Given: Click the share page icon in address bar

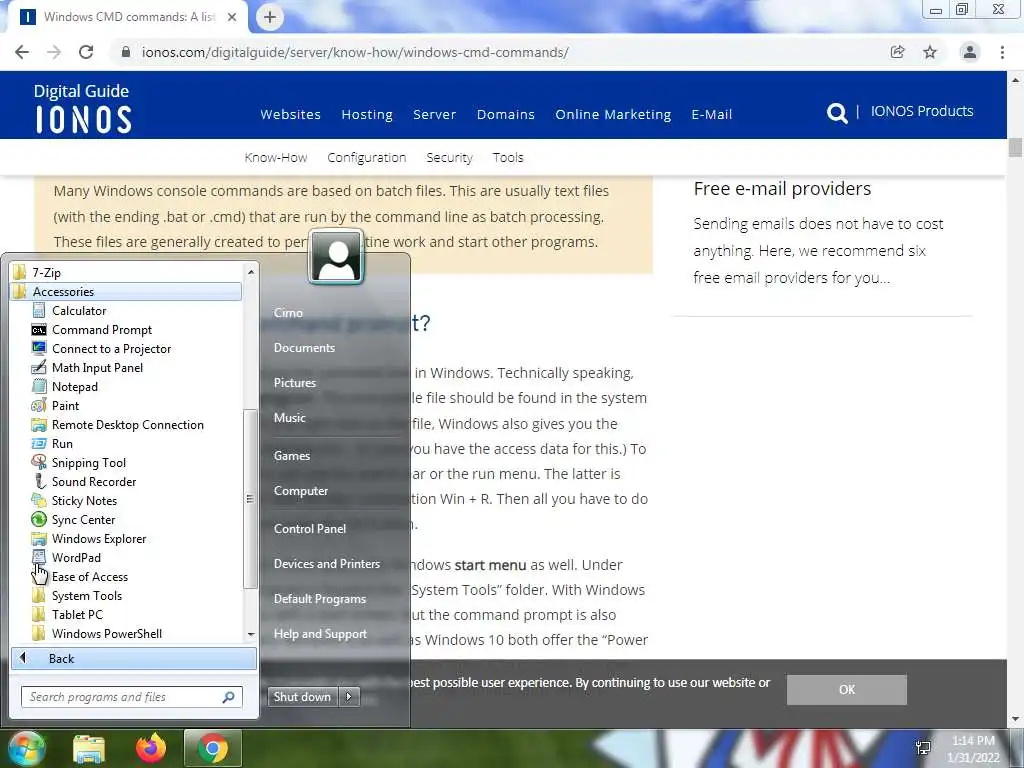Looking at the screenshot, I should (x=897, y=52).
